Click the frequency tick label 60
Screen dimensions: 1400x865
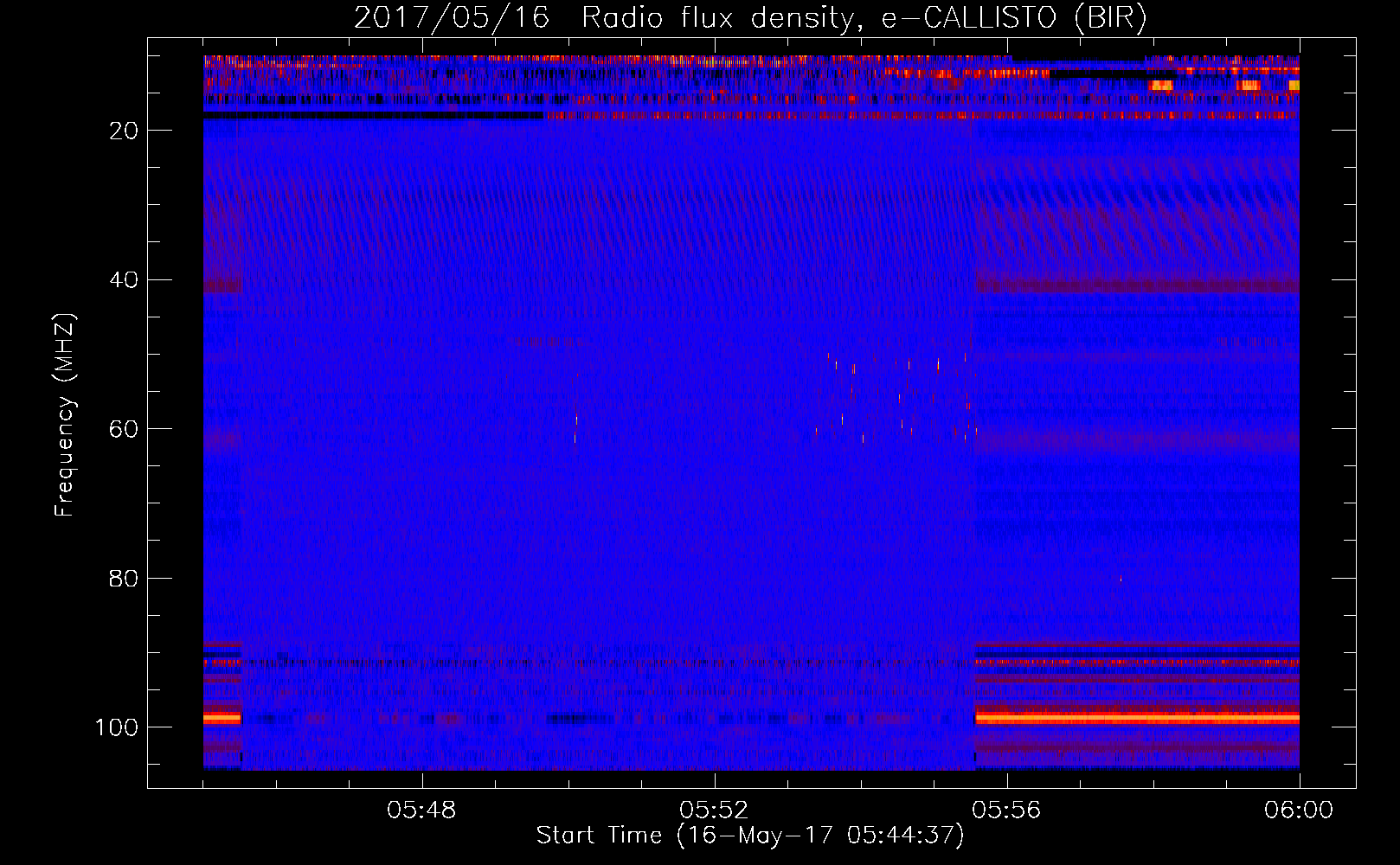(124, 429)
